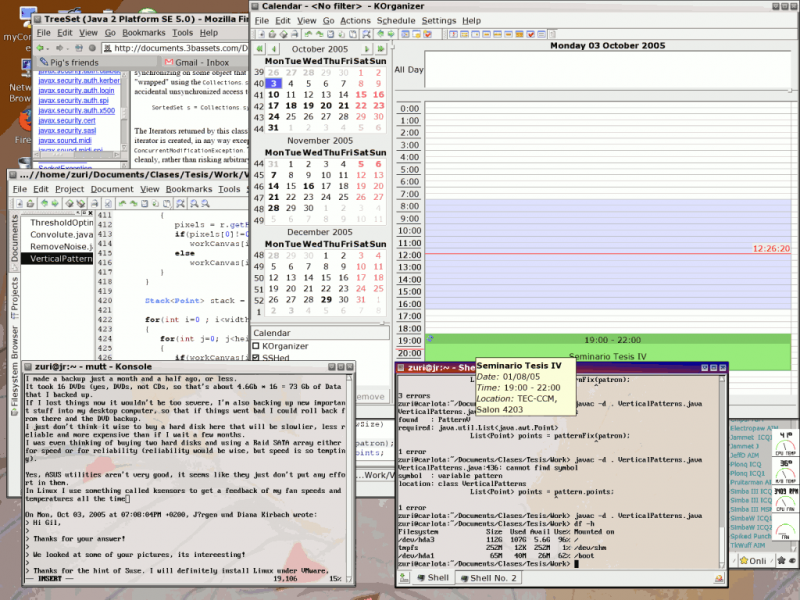Image resolution: width=800 pixels, height=600 pixels.
Task: Click the Find magnifier icon in KOrganizer toolbar
Action: point(366,36)
